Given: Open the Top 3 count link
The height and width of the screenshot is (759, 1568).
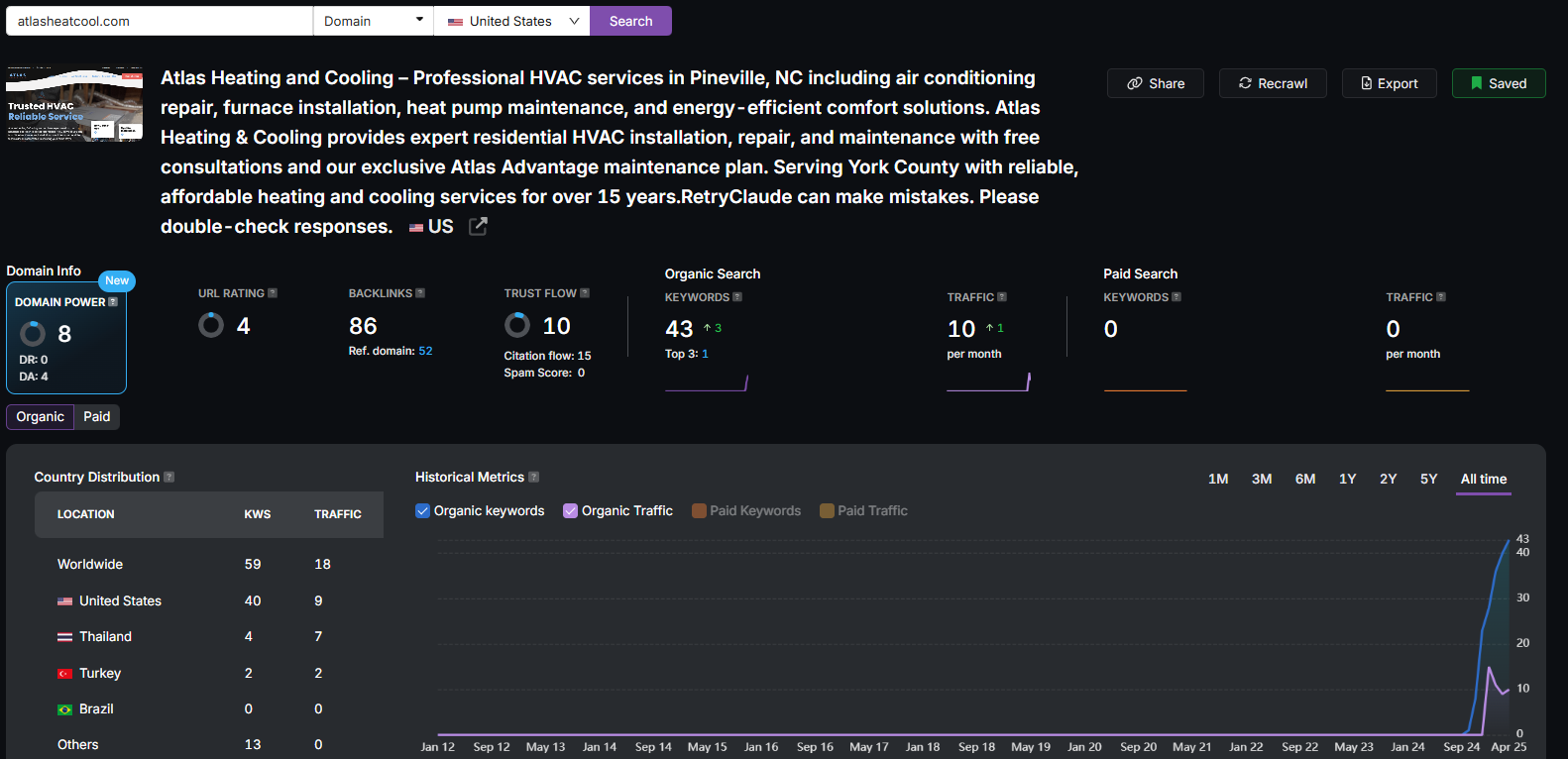Looking at the screenshot, I should (x=705, y=354).
